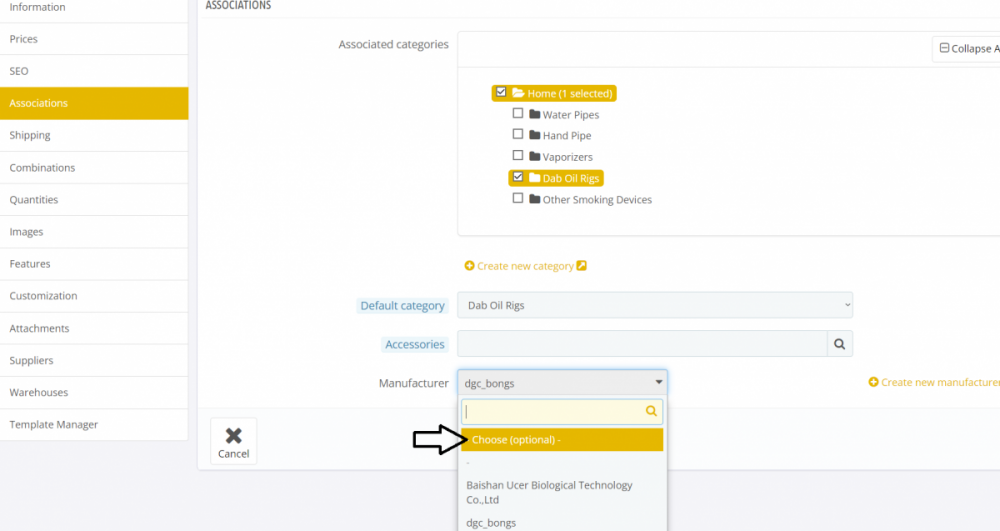Click the Dab Oil Rigs folder icon
The image size is (1000, 531).
pos(534,178)
